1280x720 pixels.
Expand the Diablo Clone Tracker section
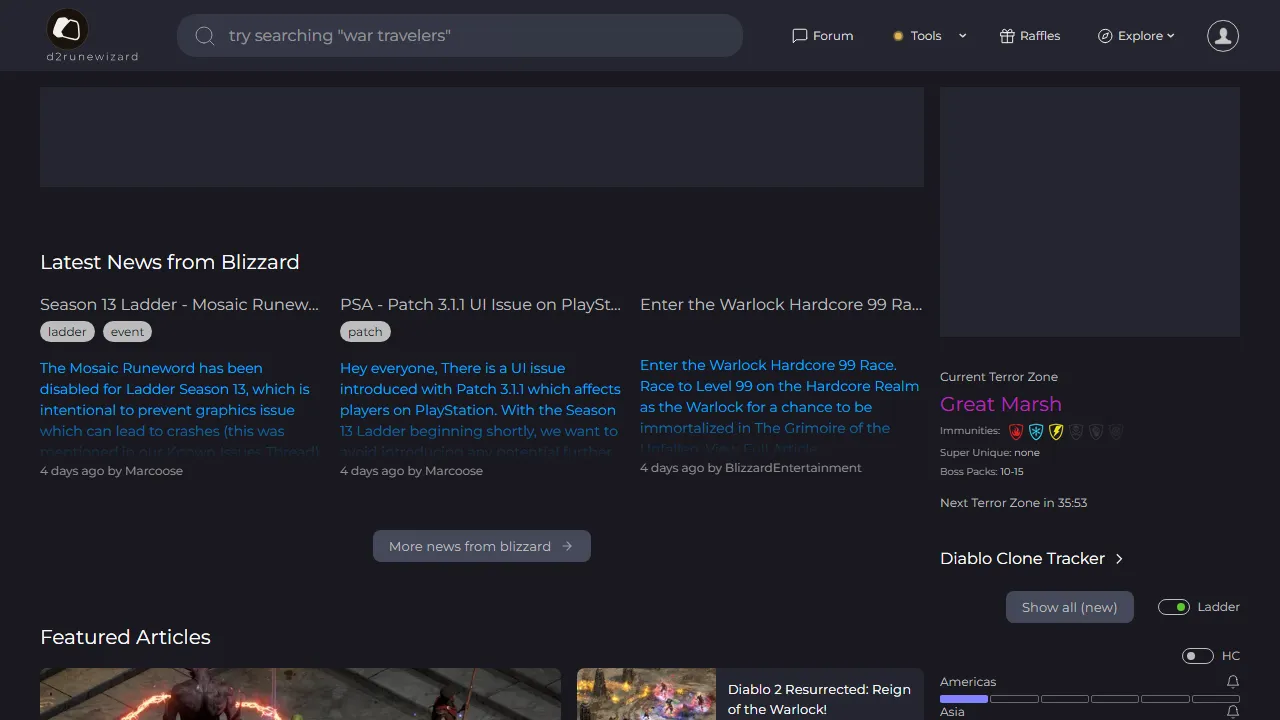click(1119, 558)
